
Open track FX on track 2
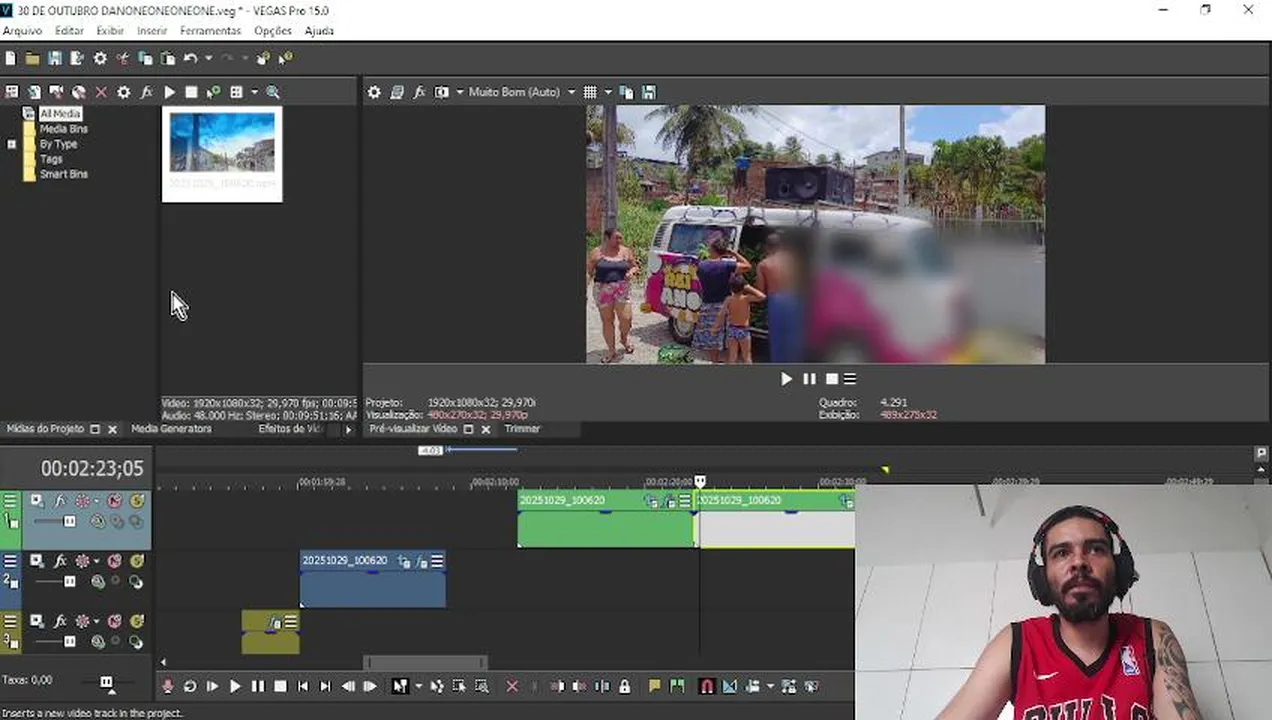[x=59, y=561]
